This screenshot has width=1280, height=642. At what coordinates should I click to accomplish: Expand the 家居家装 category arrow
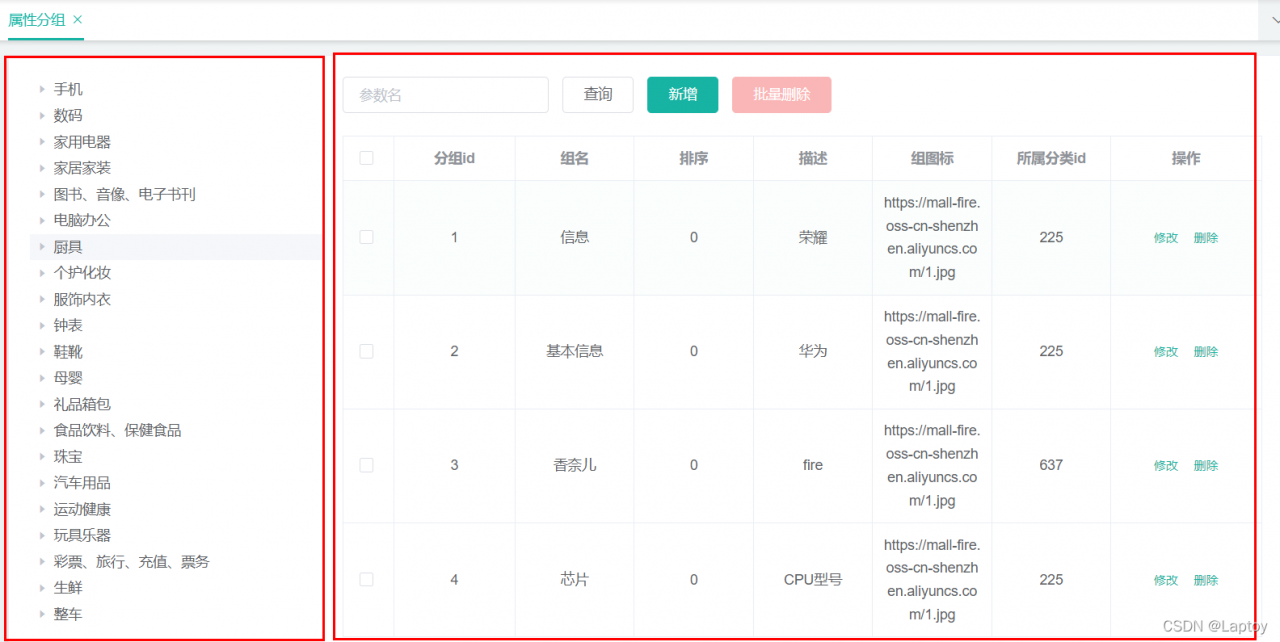pyautogui.click(x=42, y=168)
